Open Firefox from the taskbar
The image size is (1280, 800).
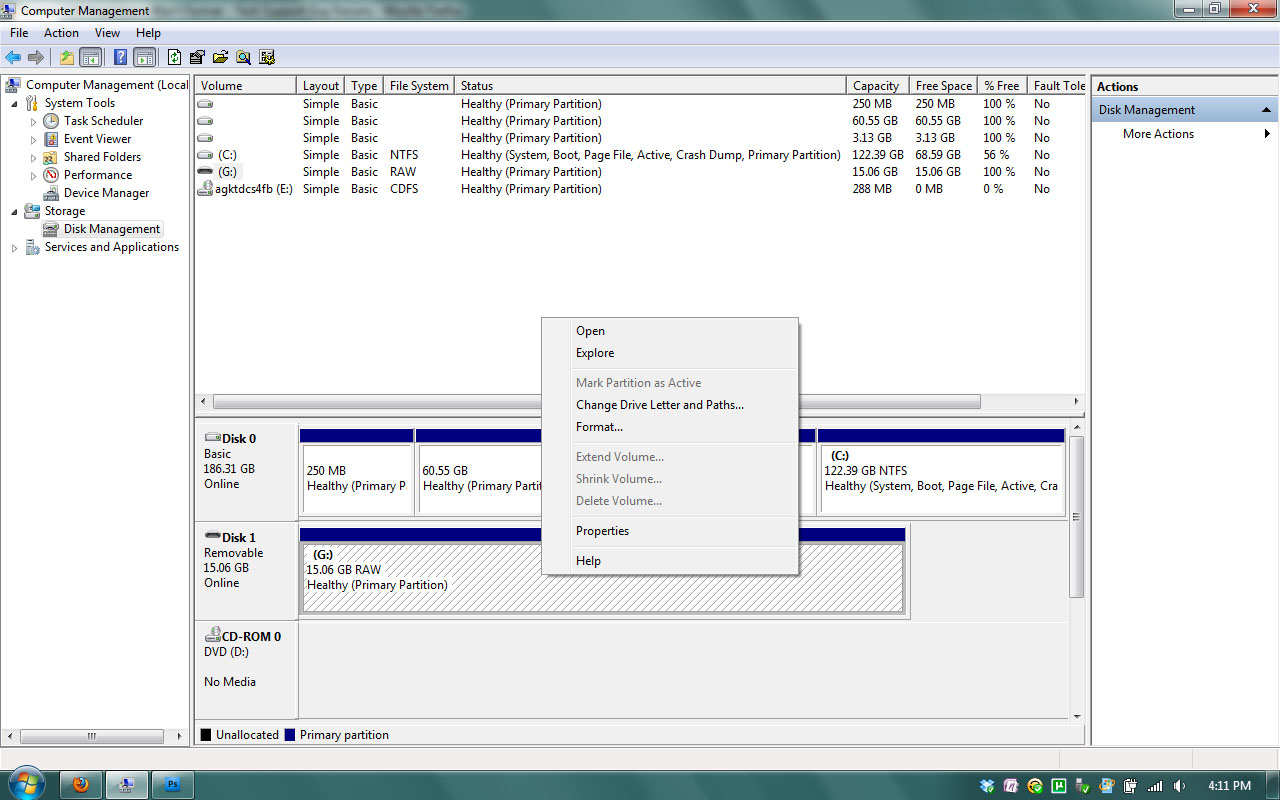(81, 785)
